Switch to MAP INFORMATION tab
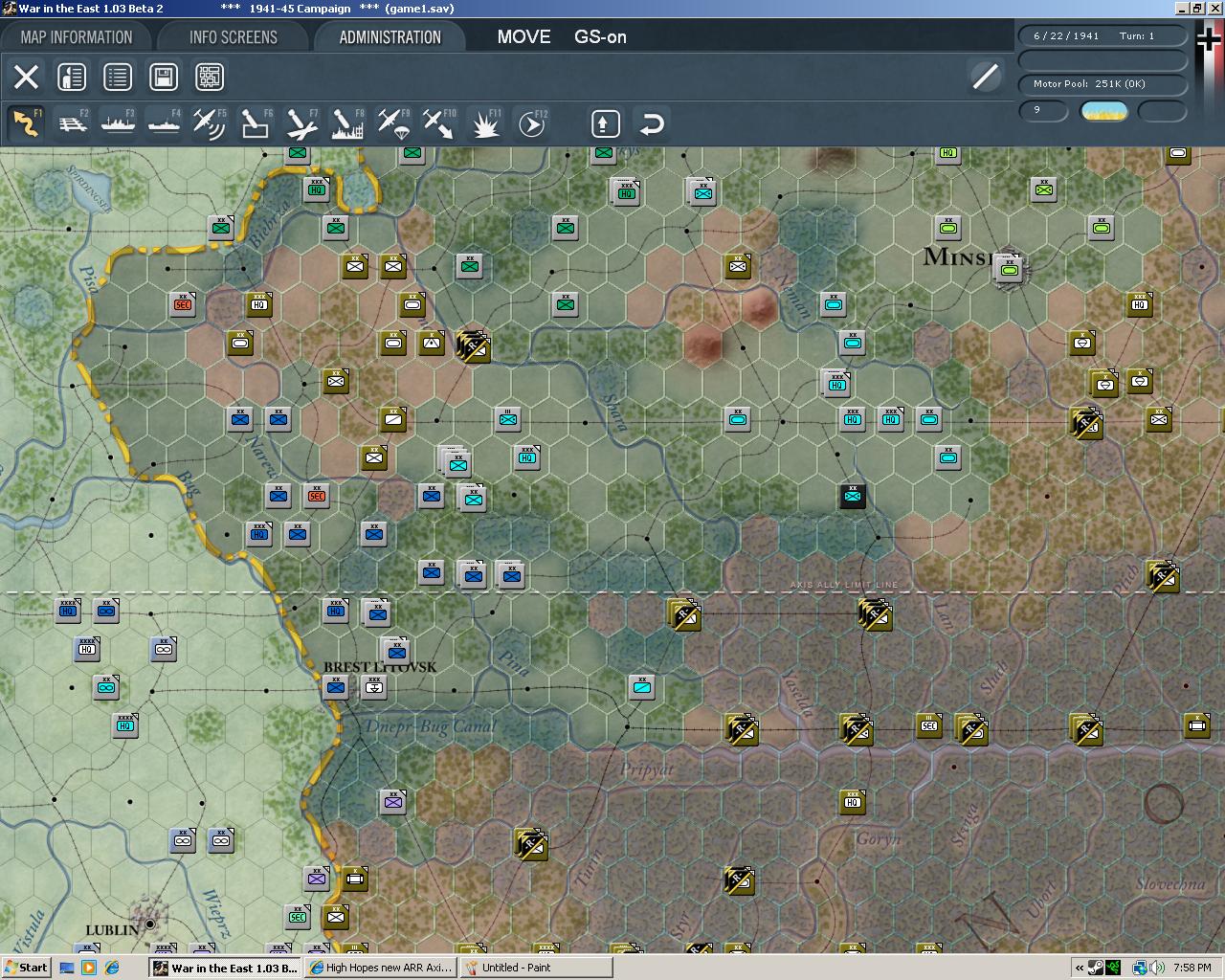The height and width of the screenshot is (980, 1225). [x=77, y=37]
